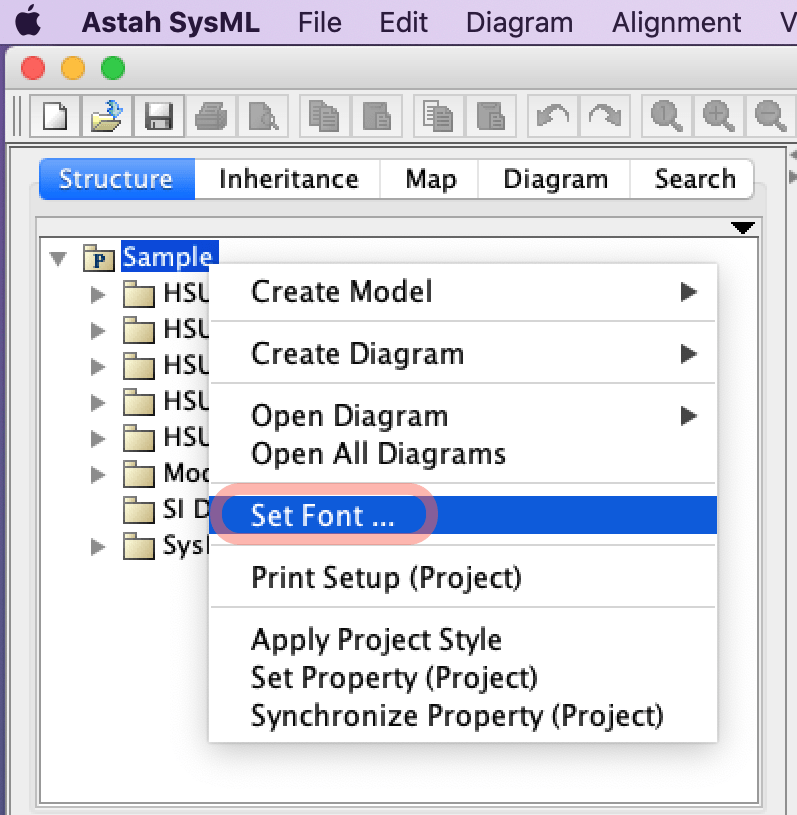
Task: Open the structure tree panel dropdown arrow
Action: (x=743, y=227)
